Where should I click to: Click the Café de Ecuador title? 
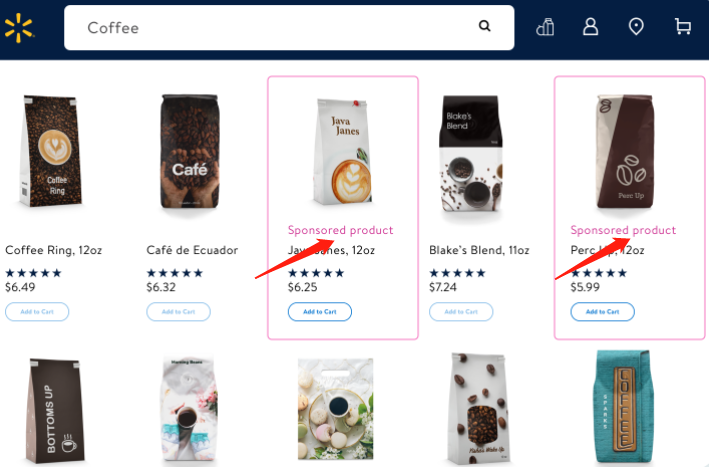click(x=192, y=250)
